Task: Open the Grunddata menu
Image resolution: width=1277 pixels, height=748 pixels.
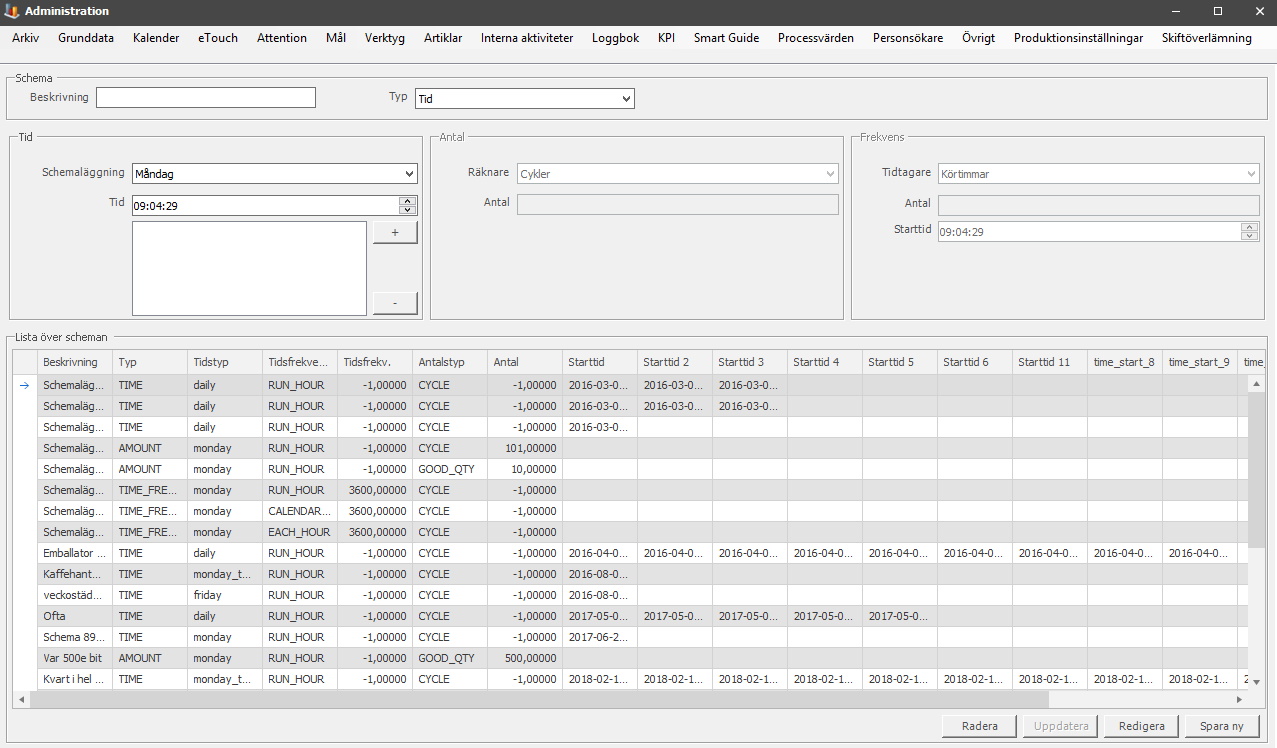Action: coord(86,38)
